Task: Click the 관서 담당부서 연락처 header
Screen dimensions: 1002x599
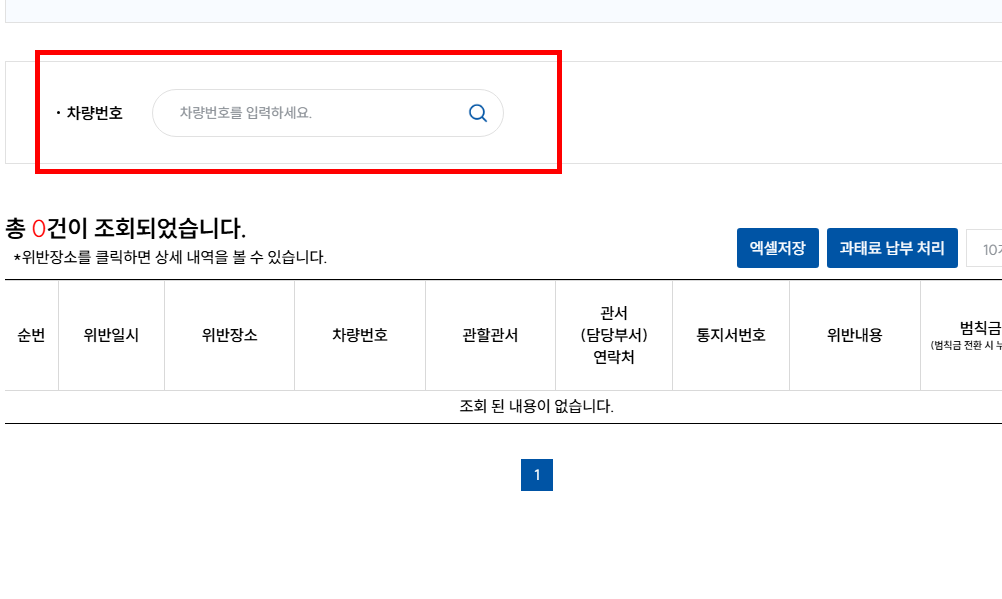Action: coord(613,335)
